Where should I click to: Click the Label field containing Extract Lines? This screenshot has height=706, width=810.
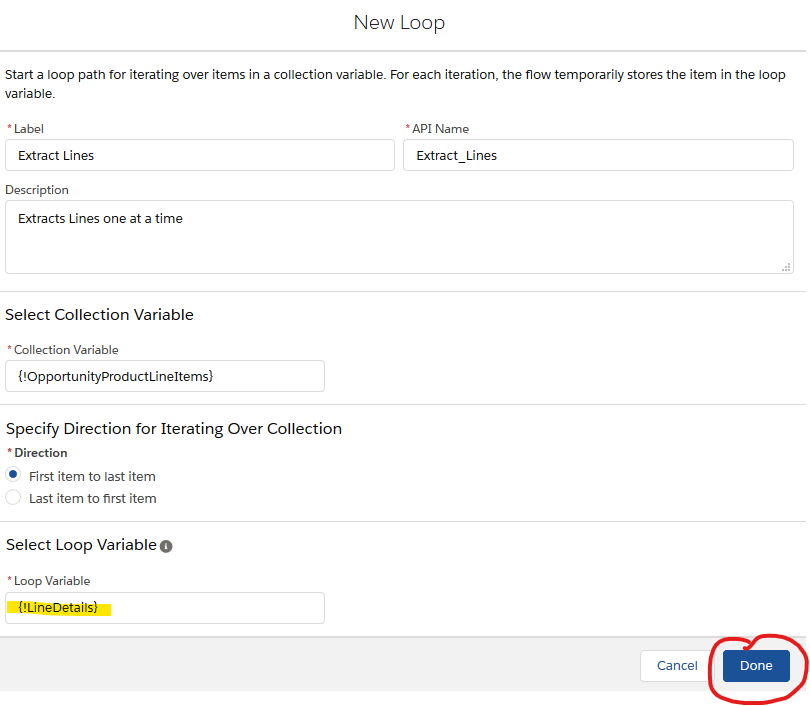pos(200,155)
